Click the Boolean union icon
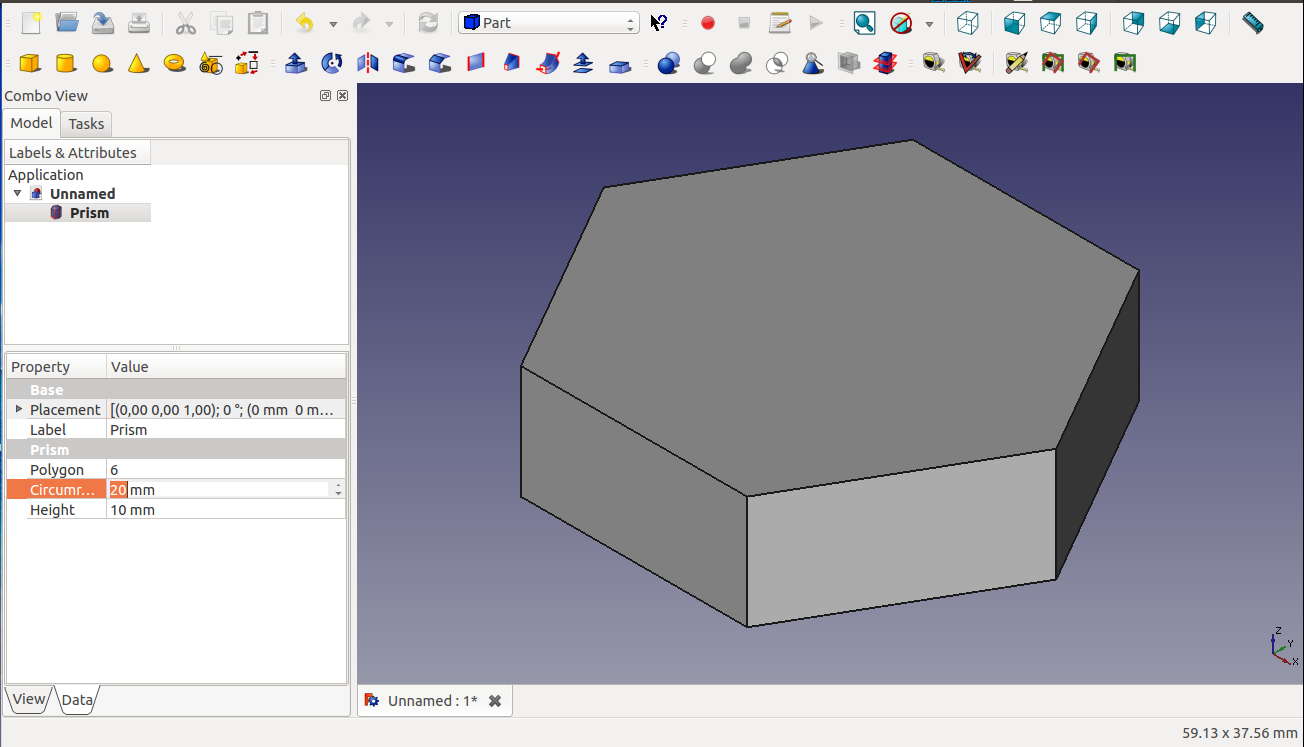The image size is (1304, 747). 741,64
